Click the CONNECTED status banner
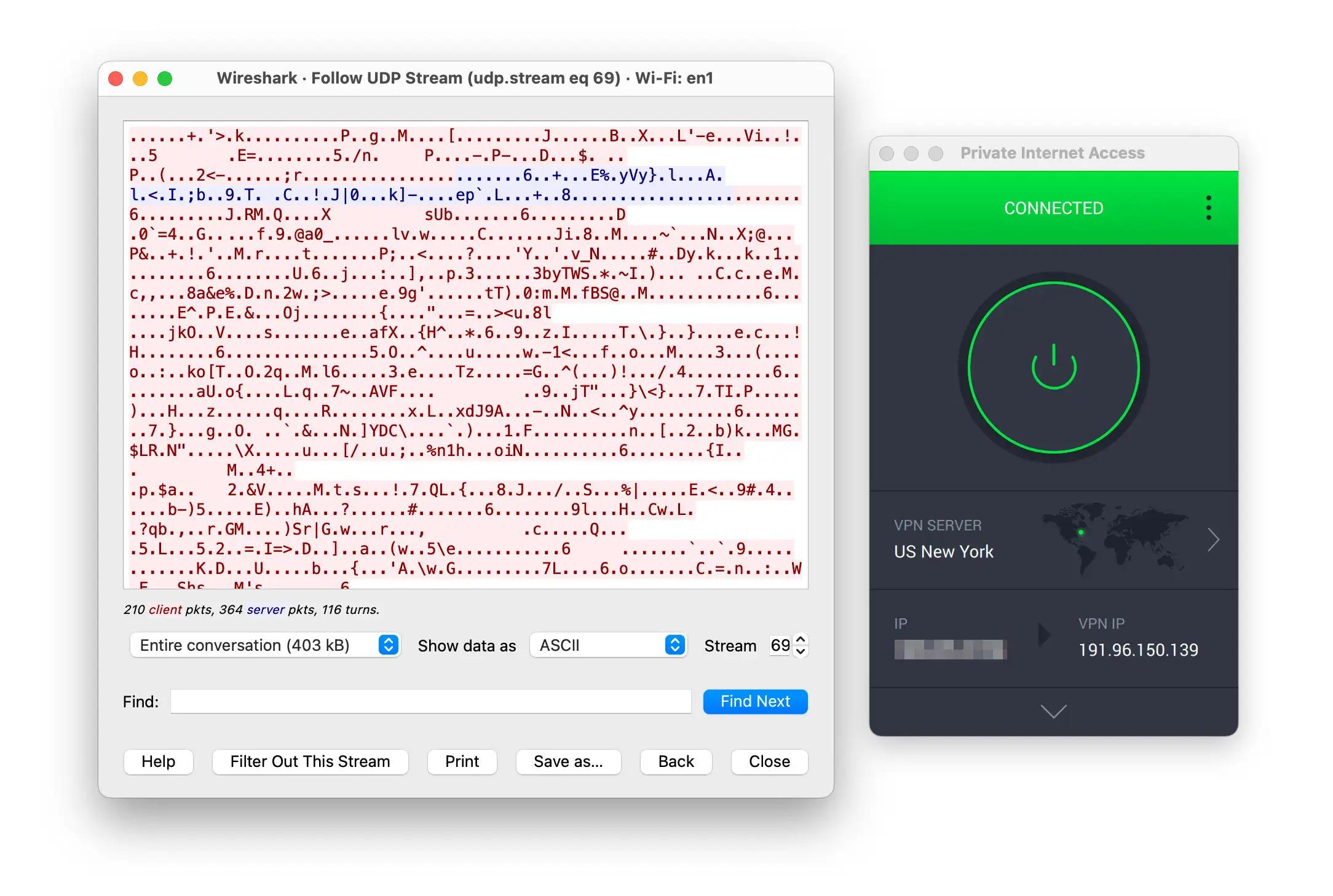Image resolution: width=1333 pixels, height=896 pixels. (1053, 208)
